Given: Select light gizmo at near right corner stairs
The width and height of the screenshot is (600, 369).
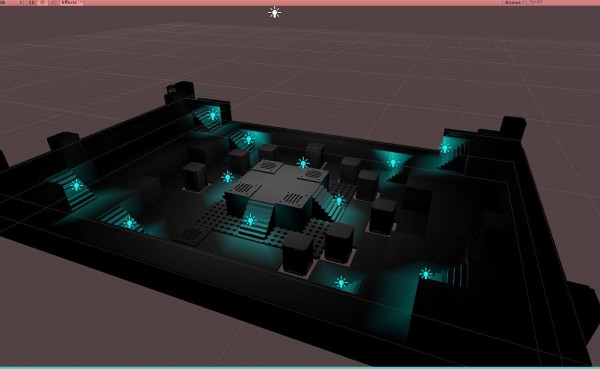Looking at the screenshot, I should (426, 274).
